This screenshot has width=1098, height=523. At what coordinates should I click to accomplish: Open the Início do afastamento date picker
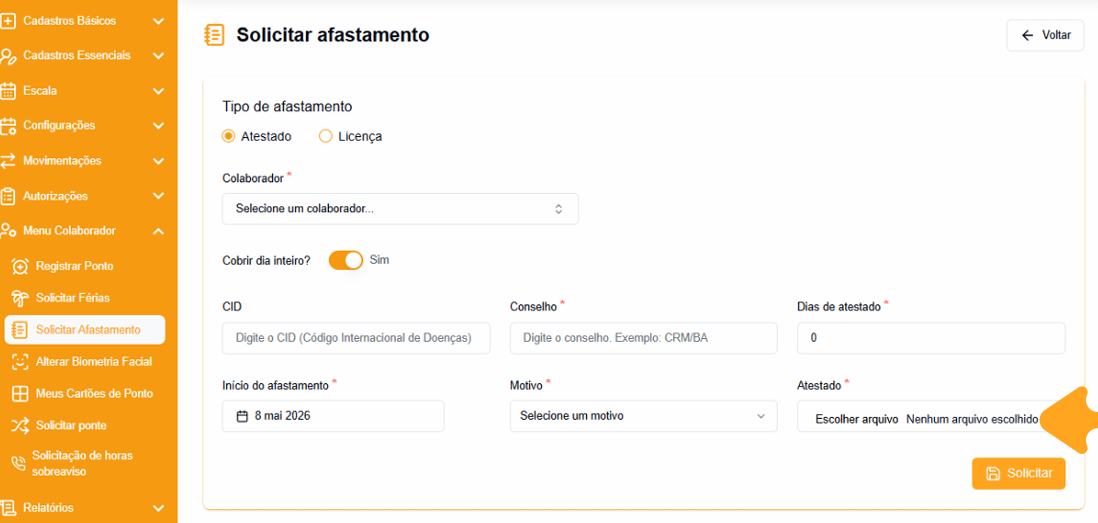point(333,416)
